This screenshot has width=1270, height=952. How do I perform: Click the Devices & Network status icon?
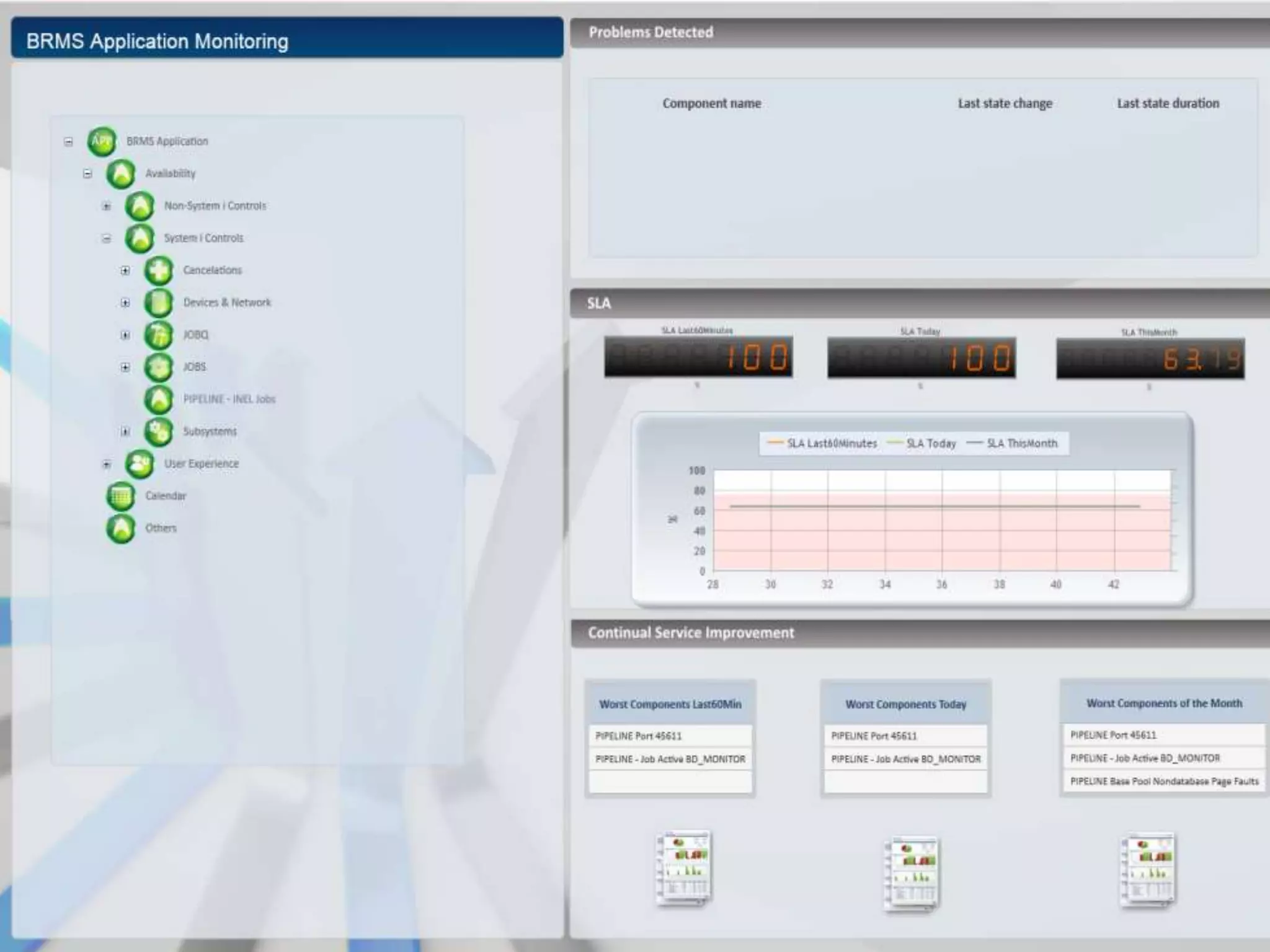click(159, 303)
